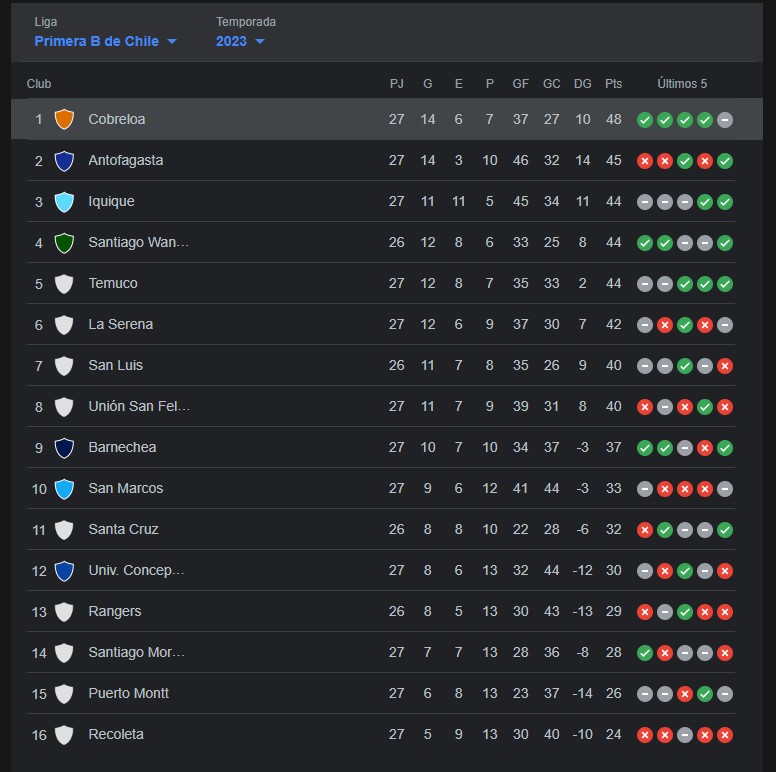
Task: Click the arrow next to 2023 season
Action: coord(260,42)
